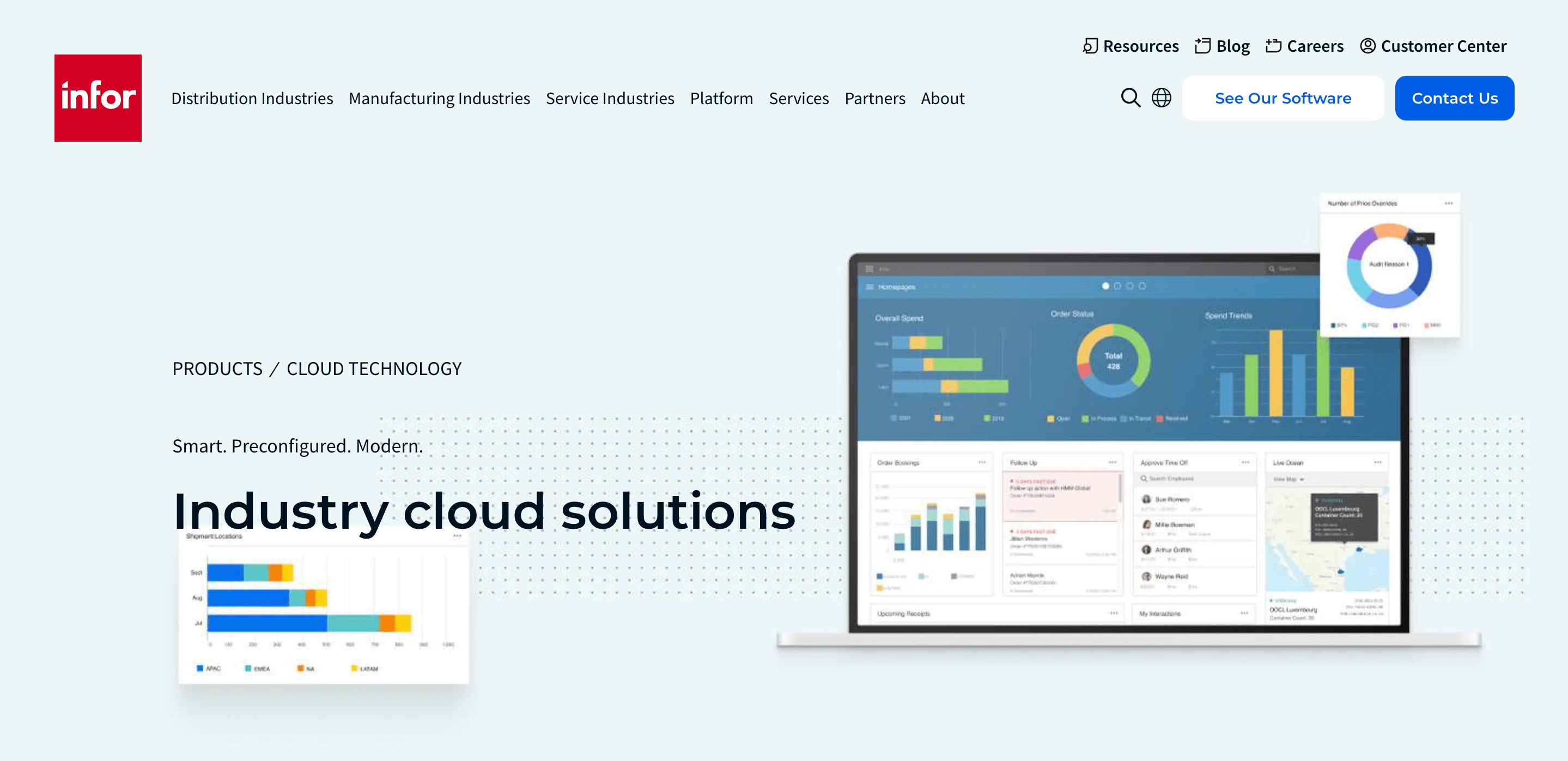Click See Our Software button
The height and width of the screenshot is (761, 1568).
pyautogui.click(x=1283, y=98)
